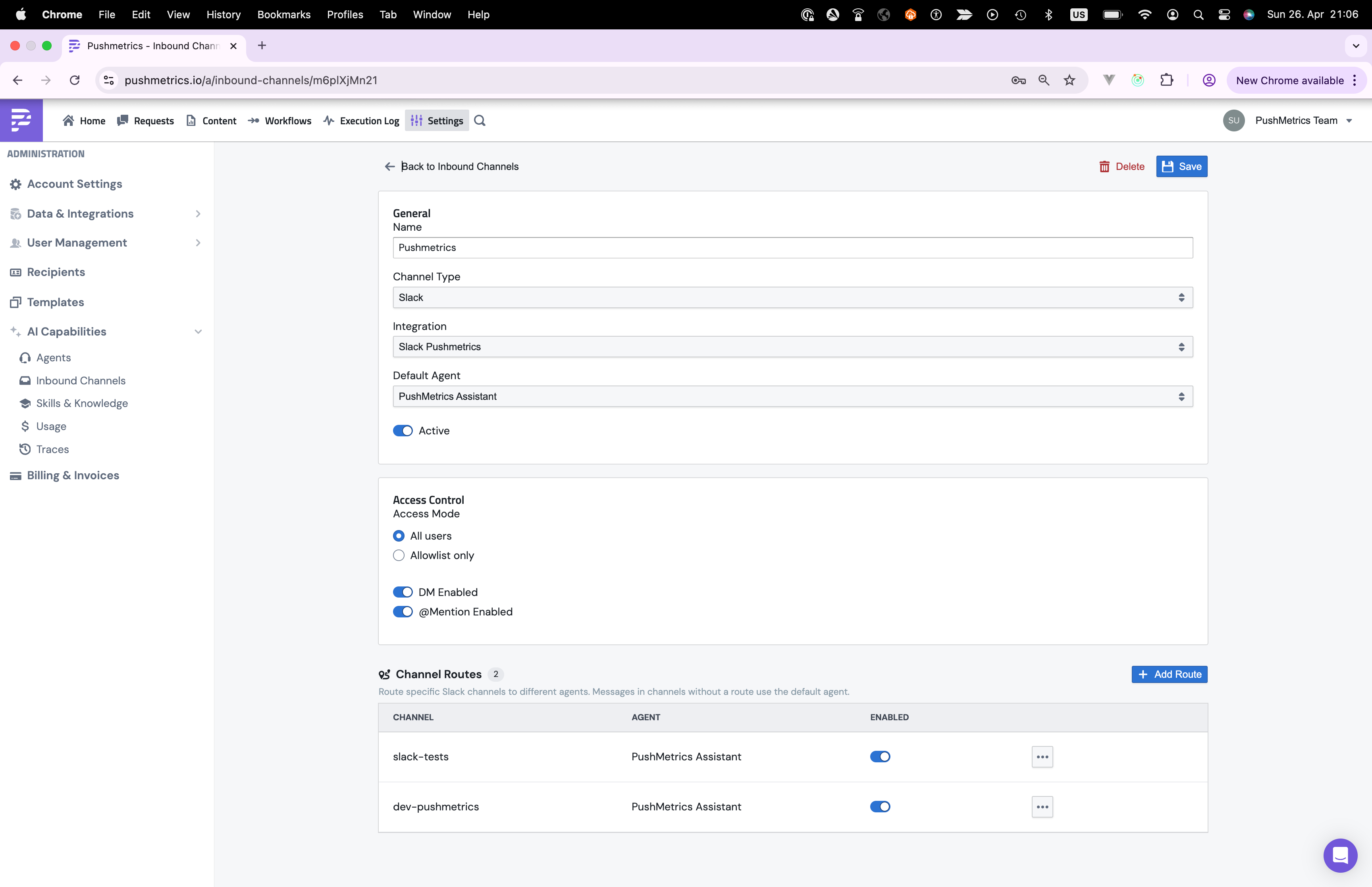The width and height of the screenshot is (1372, 887).
Task: Open Templates in the sidebar
Action: [55, 302]
